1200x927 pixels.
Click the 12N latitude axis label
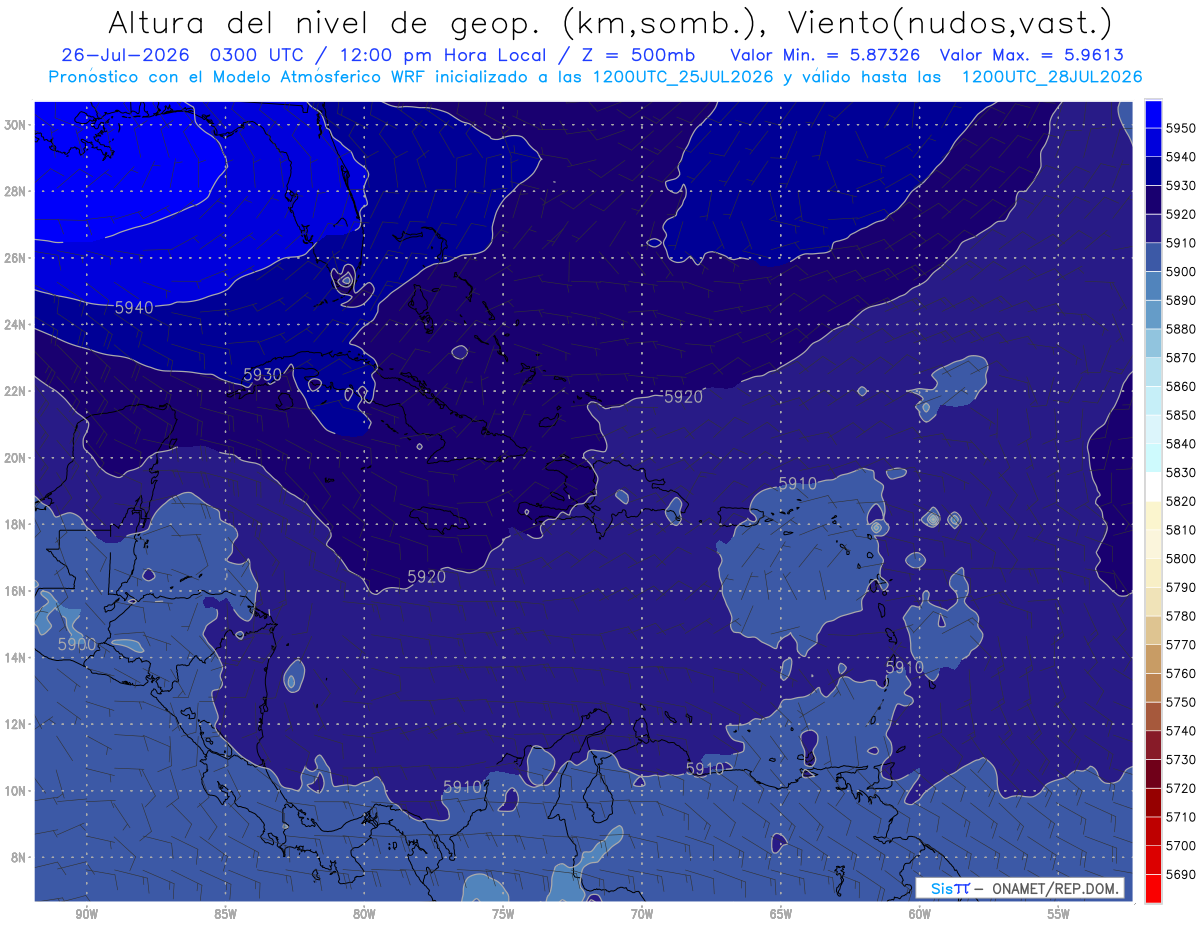point(15,724)
